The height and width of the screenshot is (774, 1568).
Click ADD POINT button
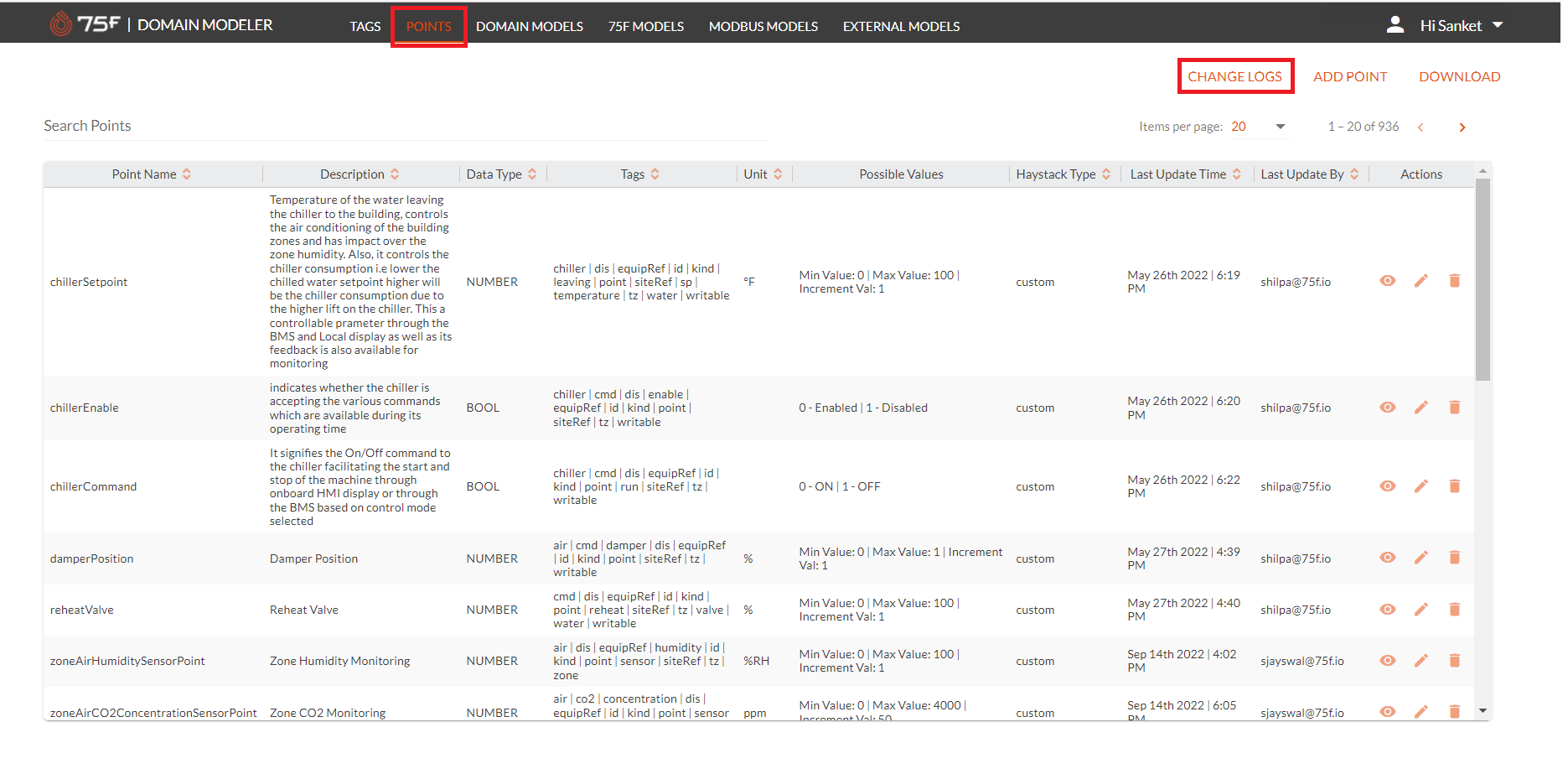1350,76
